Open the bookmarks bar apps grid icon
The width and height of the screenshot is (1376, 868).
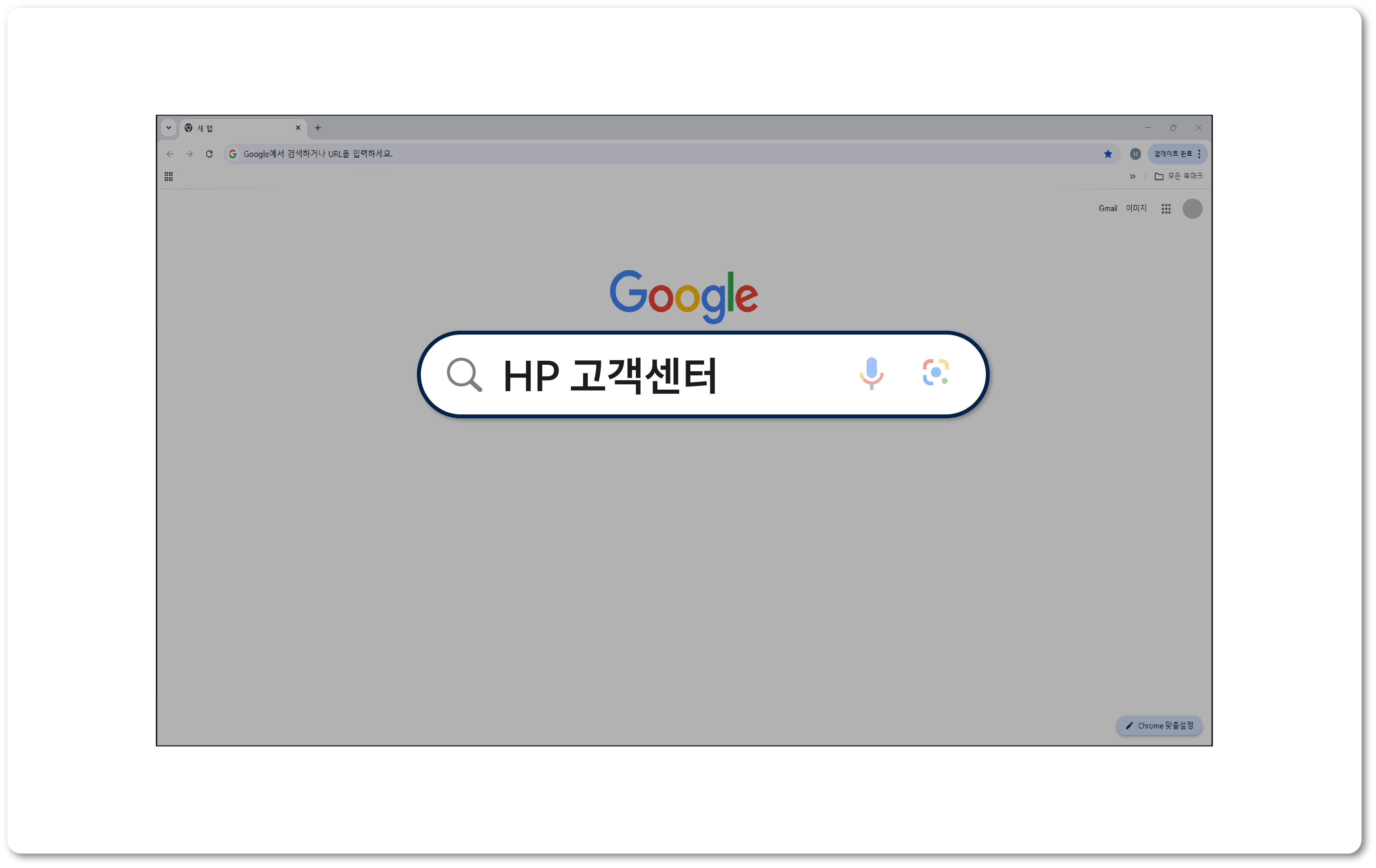168,176
